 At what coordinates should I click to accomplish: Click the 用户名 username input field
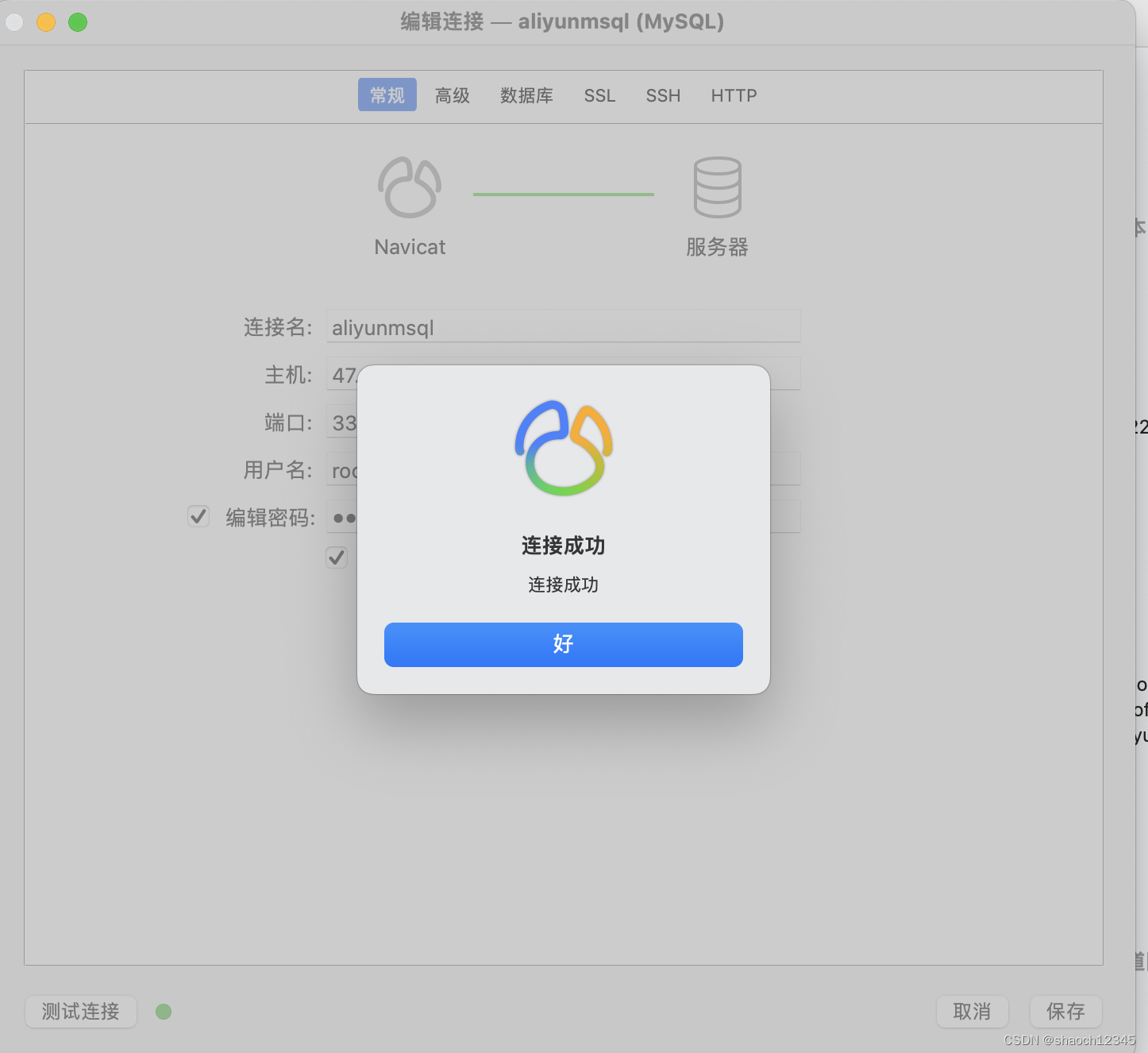click(x=564, y=469)
